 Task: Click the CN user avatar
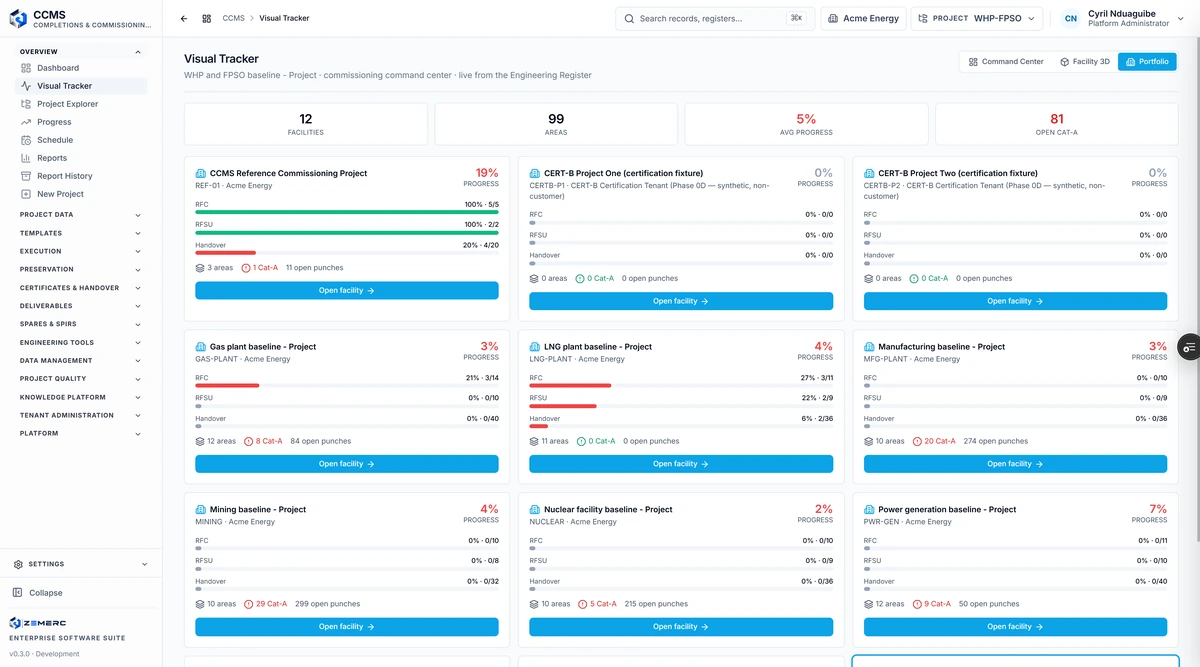(1071, 18)
